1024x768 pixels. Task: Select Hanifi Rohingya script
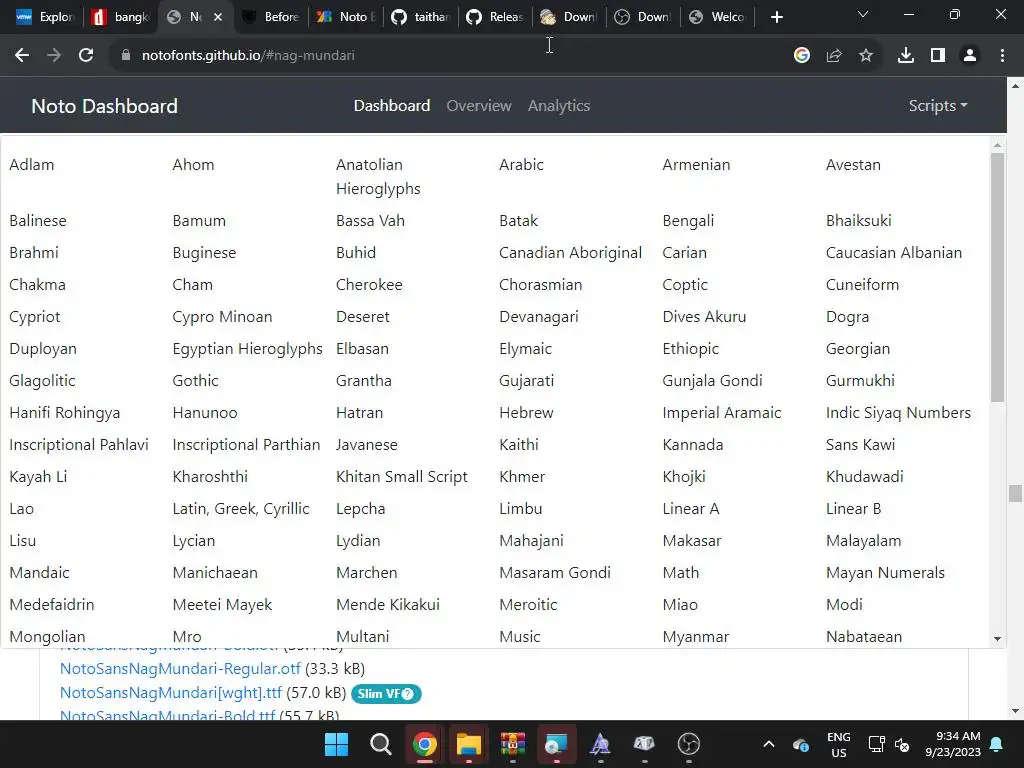point(65,413)
